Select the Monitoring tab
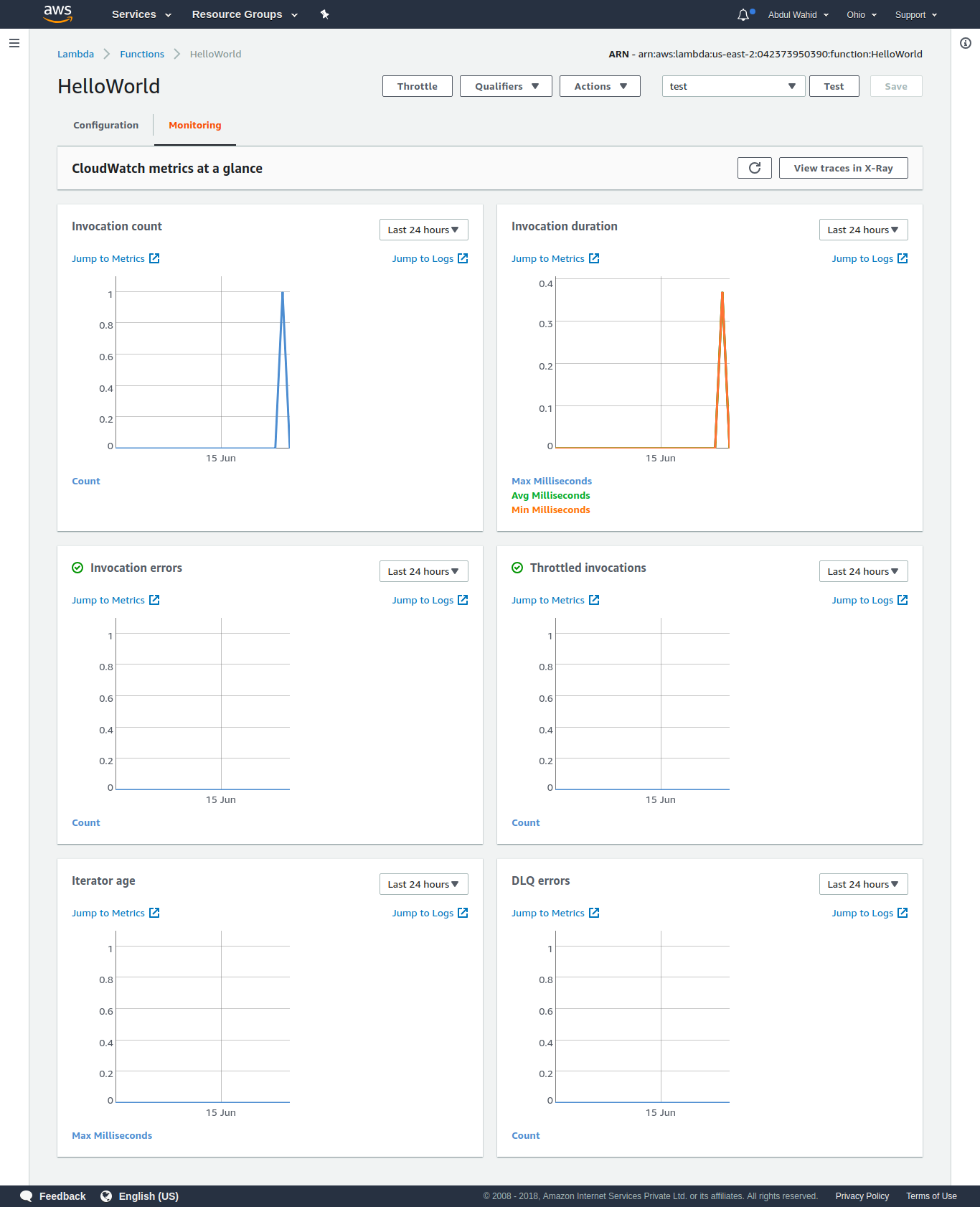Image resolution: width=980 pixels, height=1207 pixels. pyautogui.click(x=194, y=125)
